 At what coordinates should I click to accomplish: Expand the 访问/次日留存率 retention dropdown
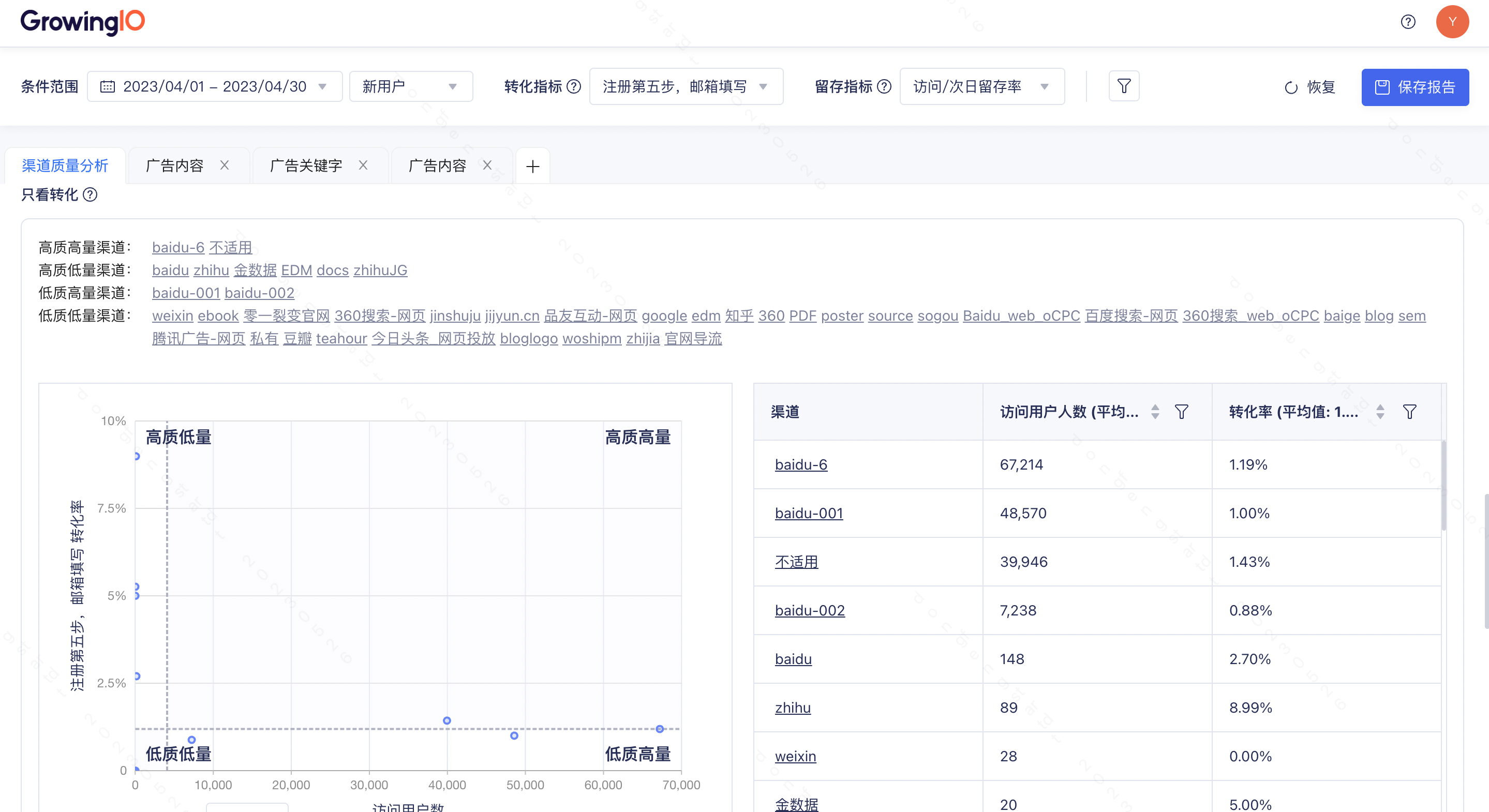(981, 87)
